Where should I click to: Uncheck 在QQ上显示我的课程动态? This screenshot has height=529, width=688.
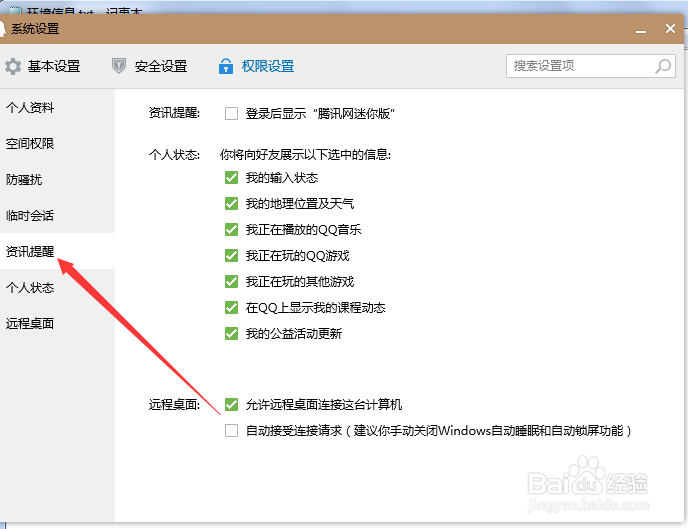(231, 307)
